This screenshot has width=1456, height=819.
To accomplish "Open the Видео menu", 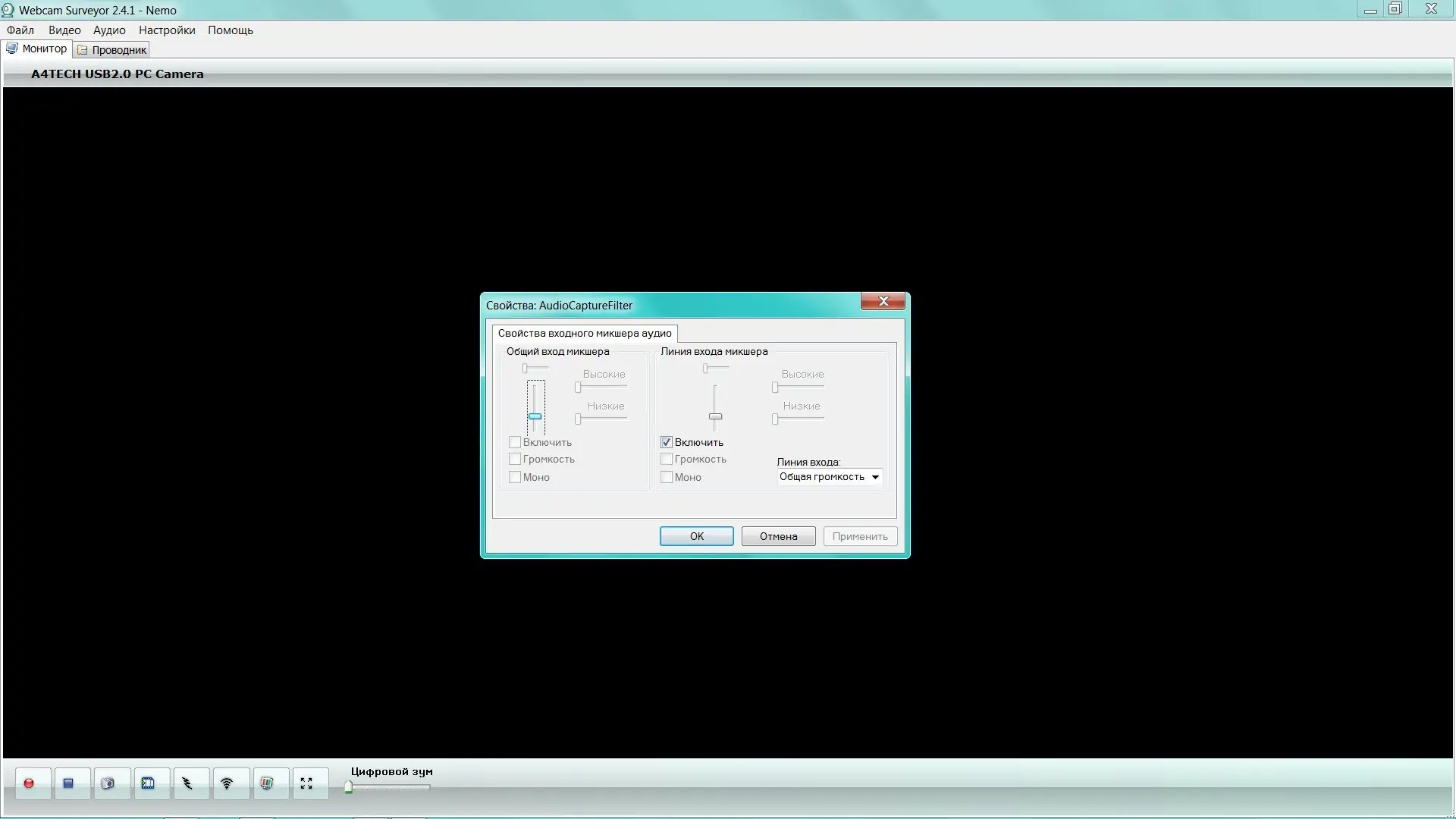I will pos(64,30).
